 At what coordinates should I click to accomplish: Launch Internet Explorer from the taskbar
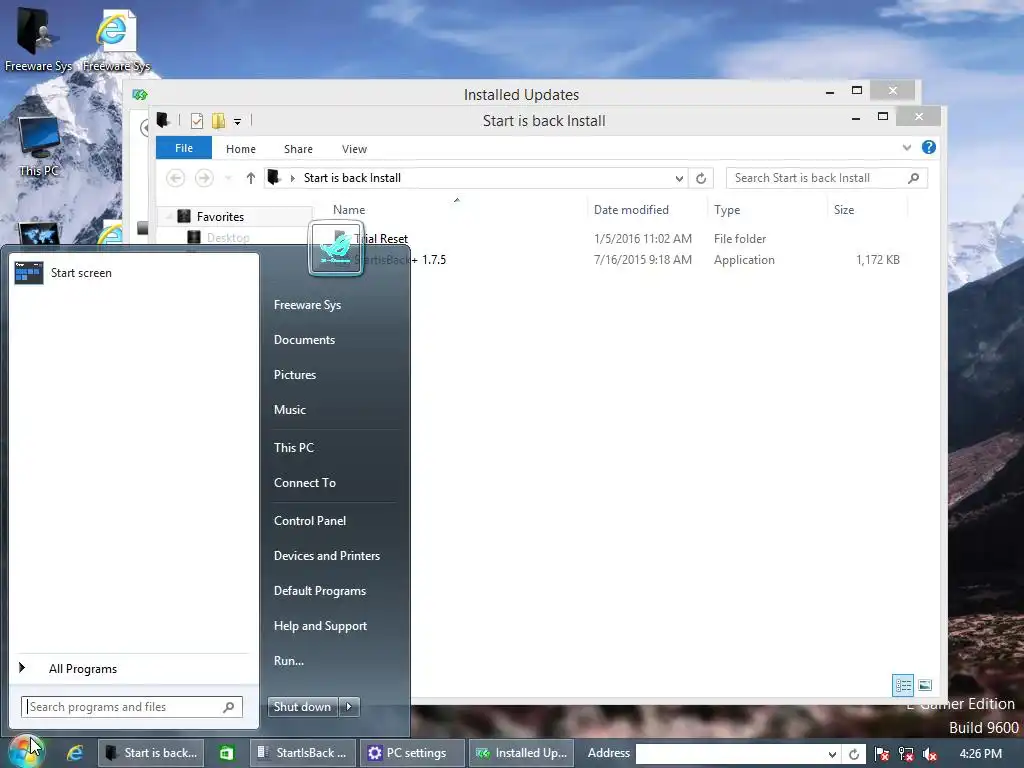click(74, 753)
